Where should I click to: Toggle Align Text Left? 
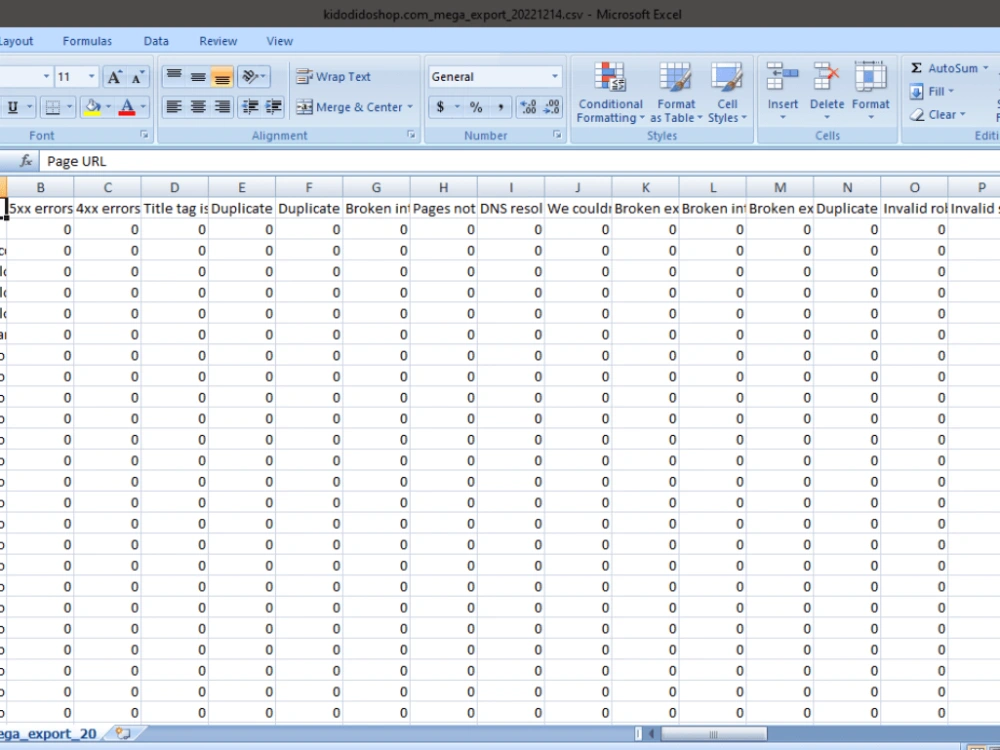(x=174, y=107)
